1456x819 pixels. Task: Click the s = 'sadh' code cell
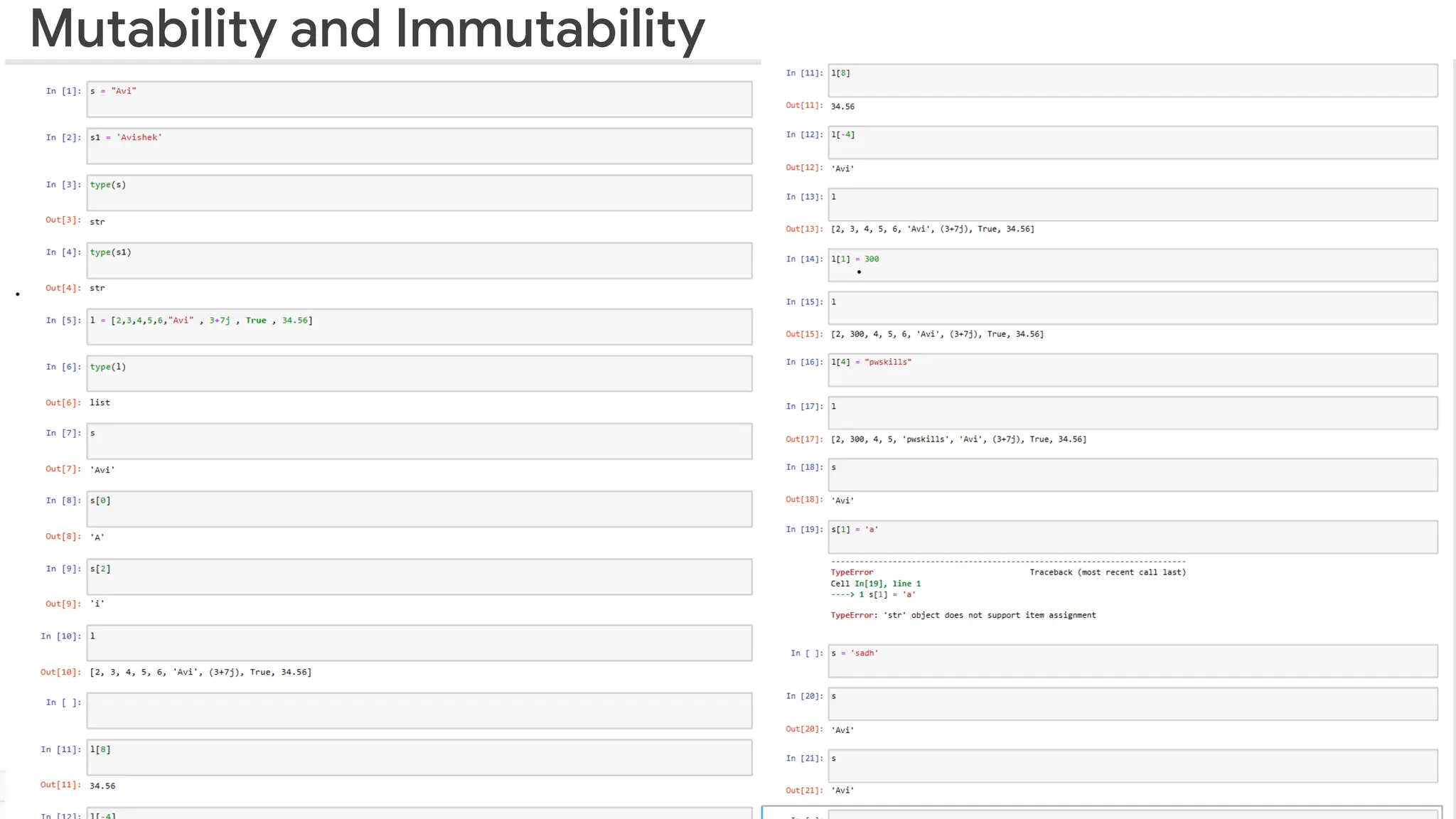point(1133,661)
